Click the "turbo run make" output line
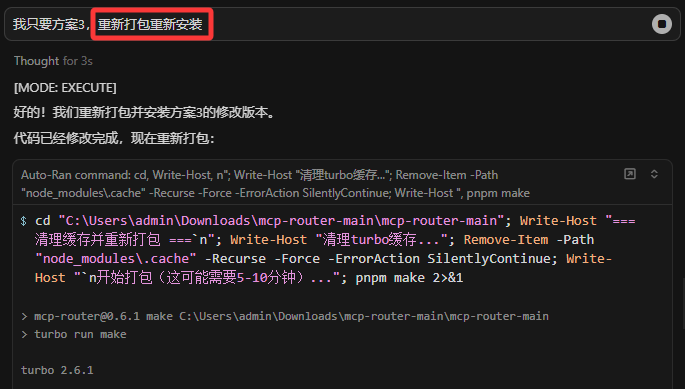The width and height of the screenshot is (685, 389). point(80,334)
